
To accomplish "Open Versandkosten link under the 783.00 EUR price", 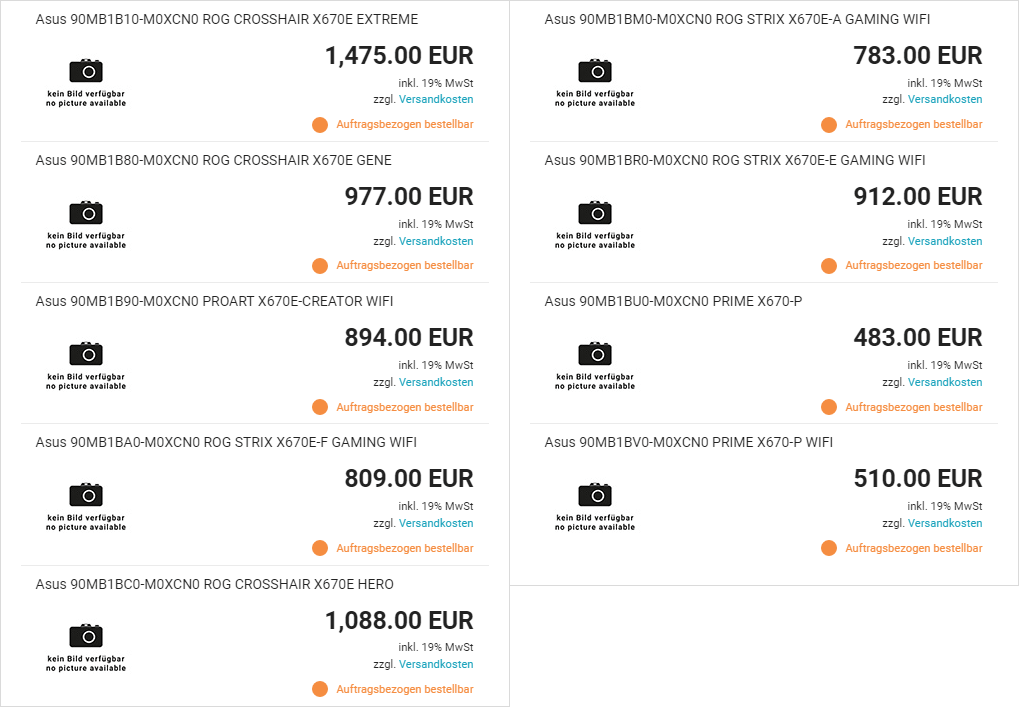I will coord(945,99).
